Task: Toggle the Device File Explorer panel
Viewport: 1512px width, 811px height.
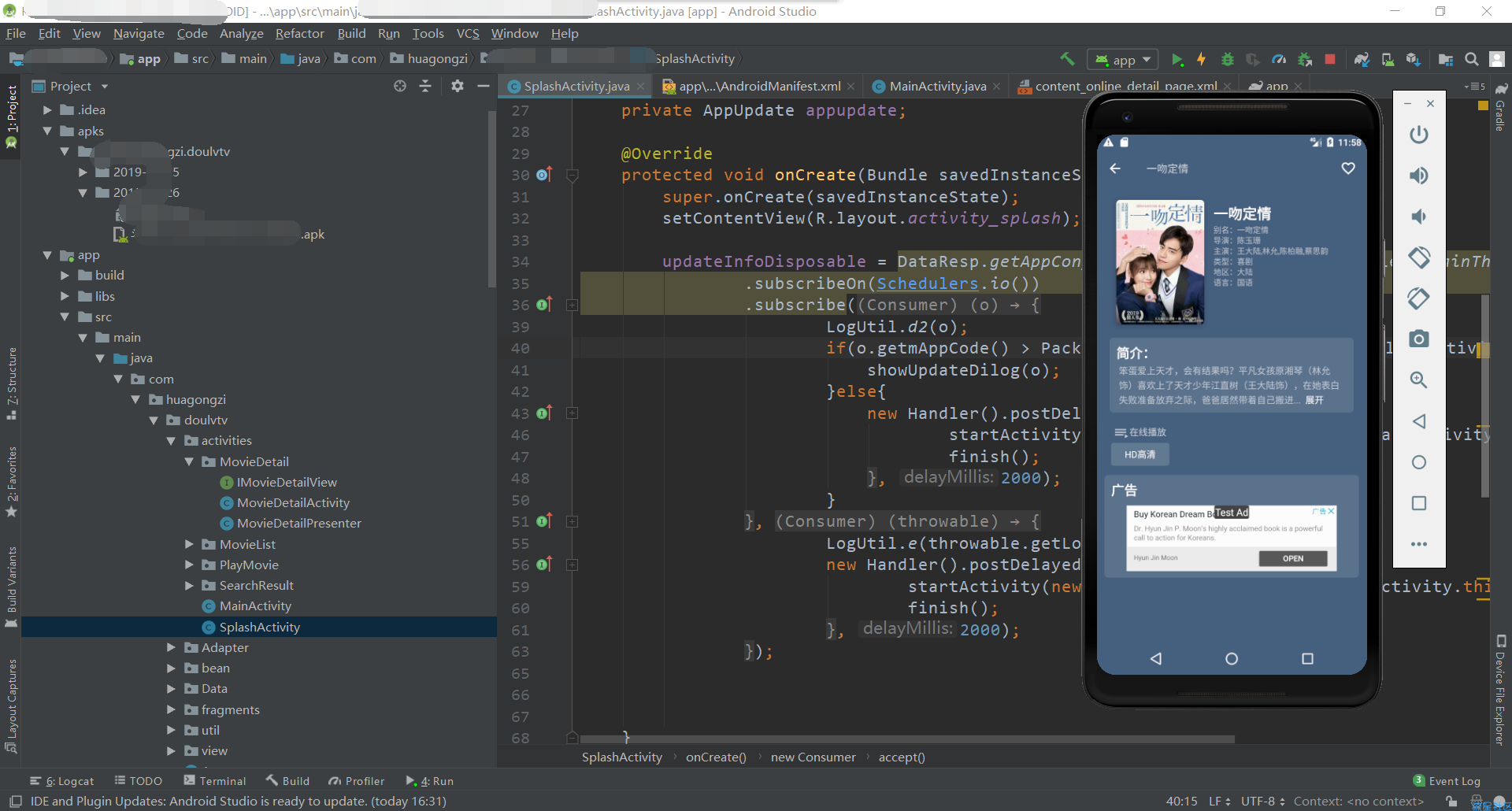Action: [1501, 690]
